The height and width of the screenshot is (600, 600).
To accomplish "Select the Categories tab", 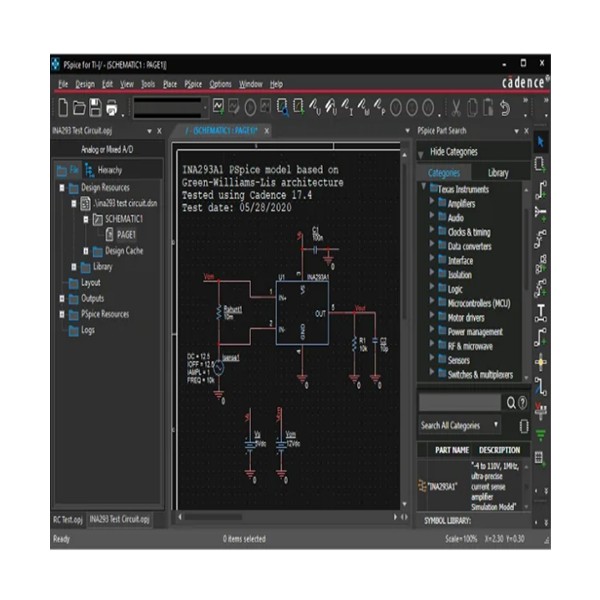I will coord(444,173).
